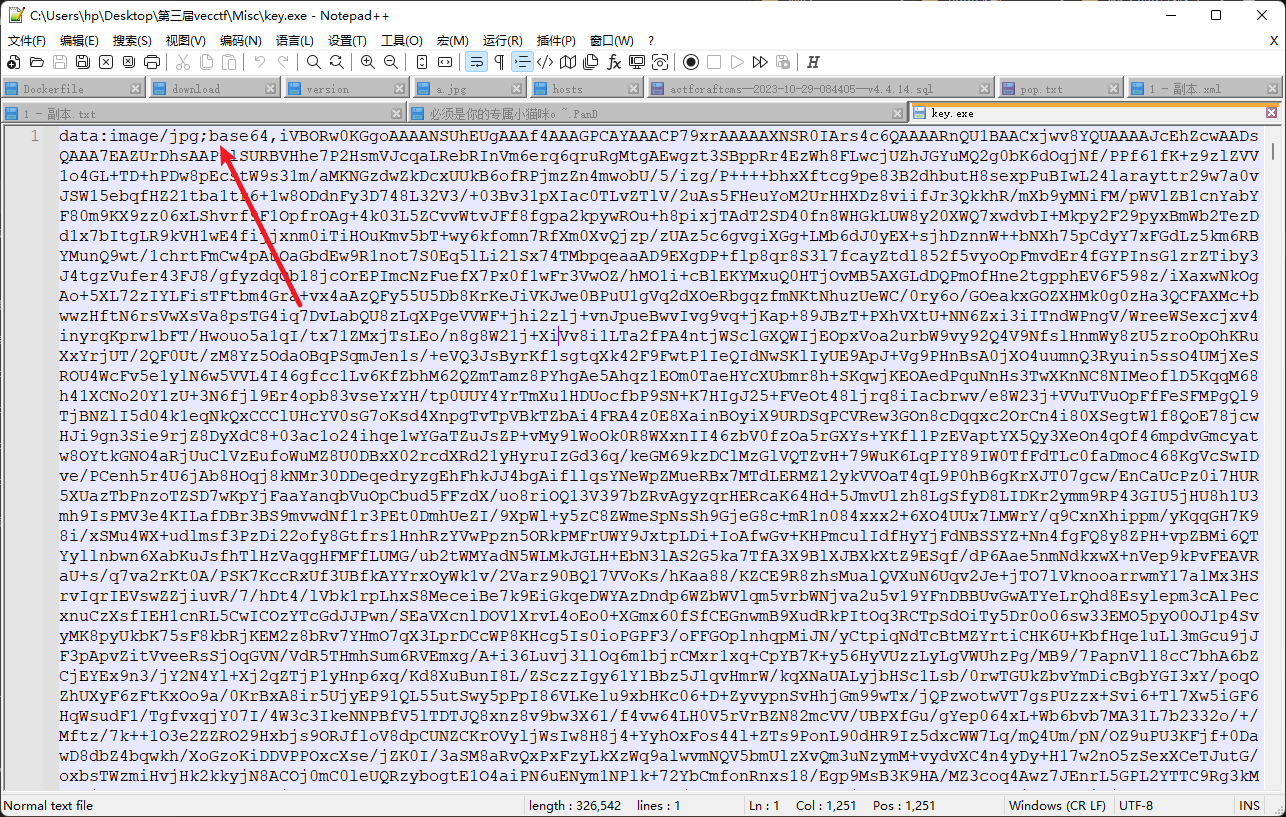Screen dimensions: 1286x817
Task: Select the Find magnifier icon
Action: point(313,61)
